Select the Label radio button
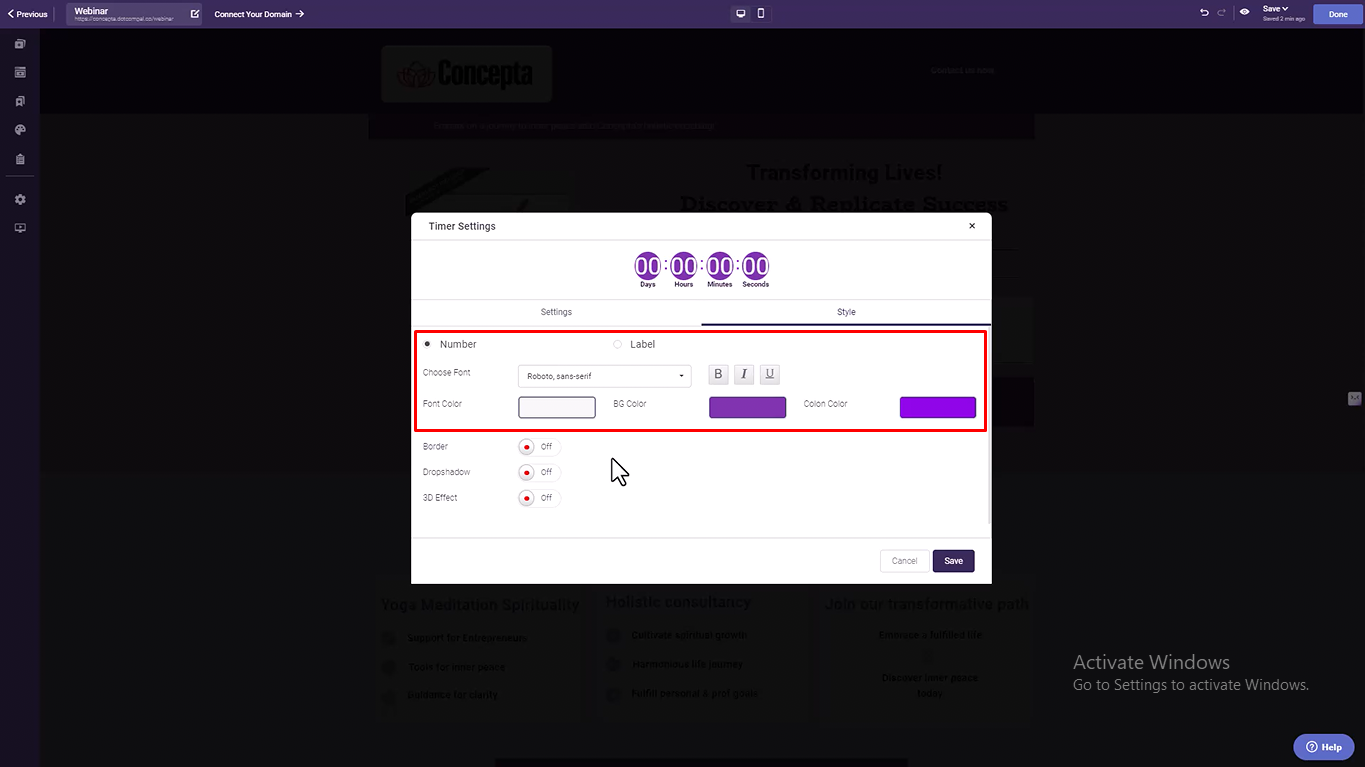 [617, 344]
